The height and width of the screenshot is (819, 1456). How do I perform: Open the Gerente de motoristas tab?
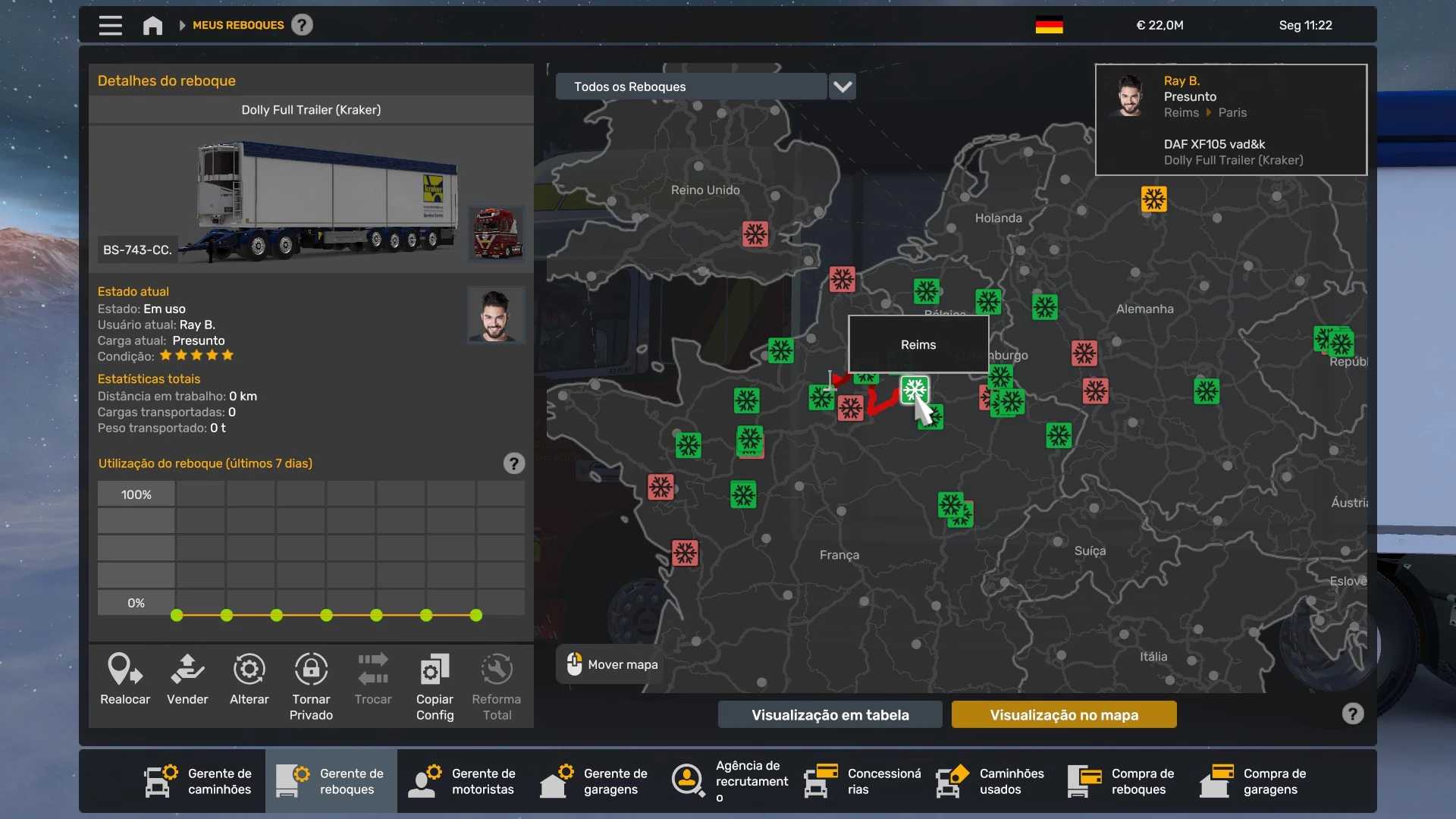coord(463,781)
